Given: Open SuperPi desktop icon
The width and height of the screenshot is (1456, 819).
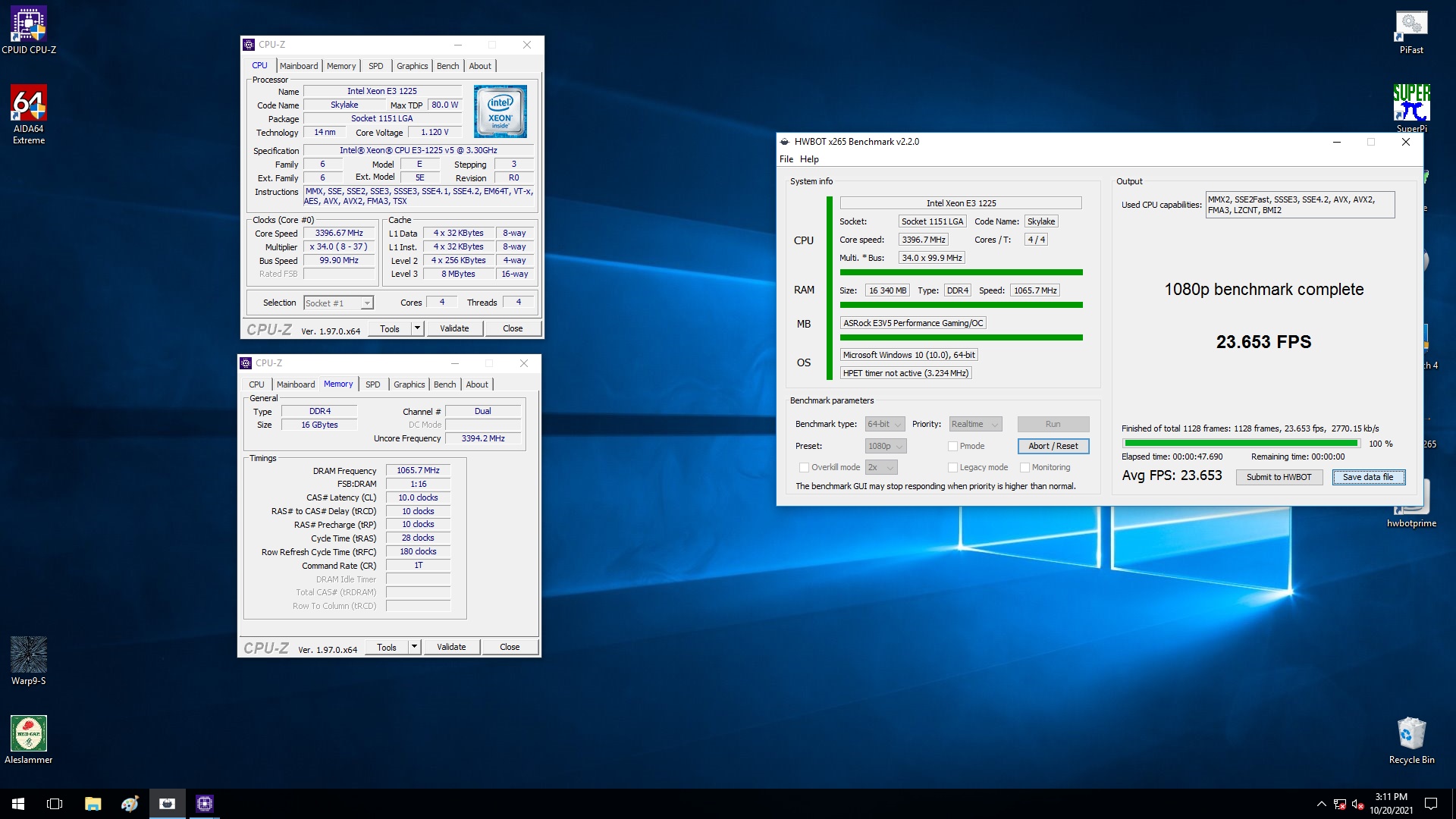Looking at the screenshot, I should (1411, 108).
